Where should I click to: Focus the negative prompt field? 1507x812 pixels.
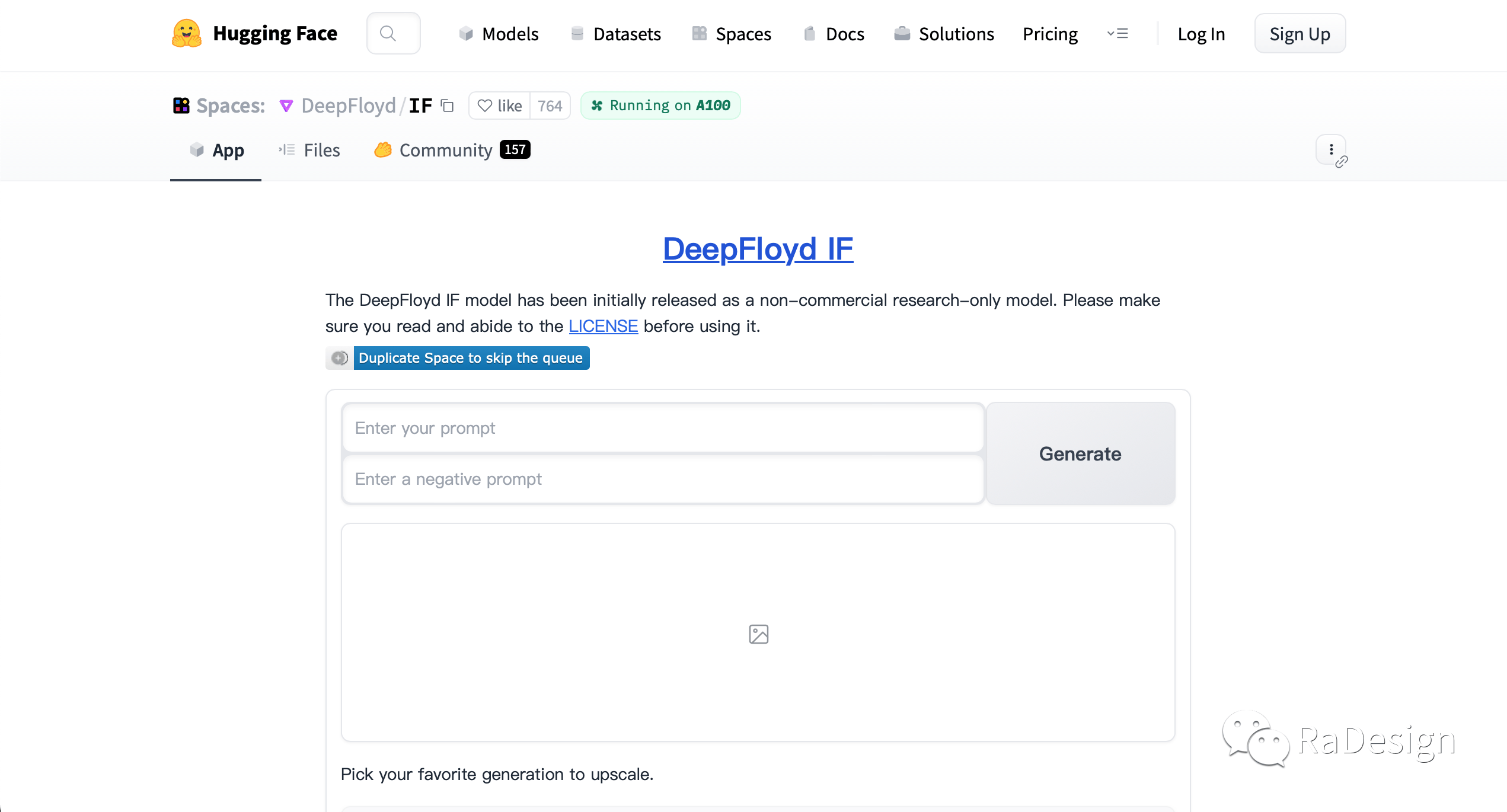click(663, 479)
